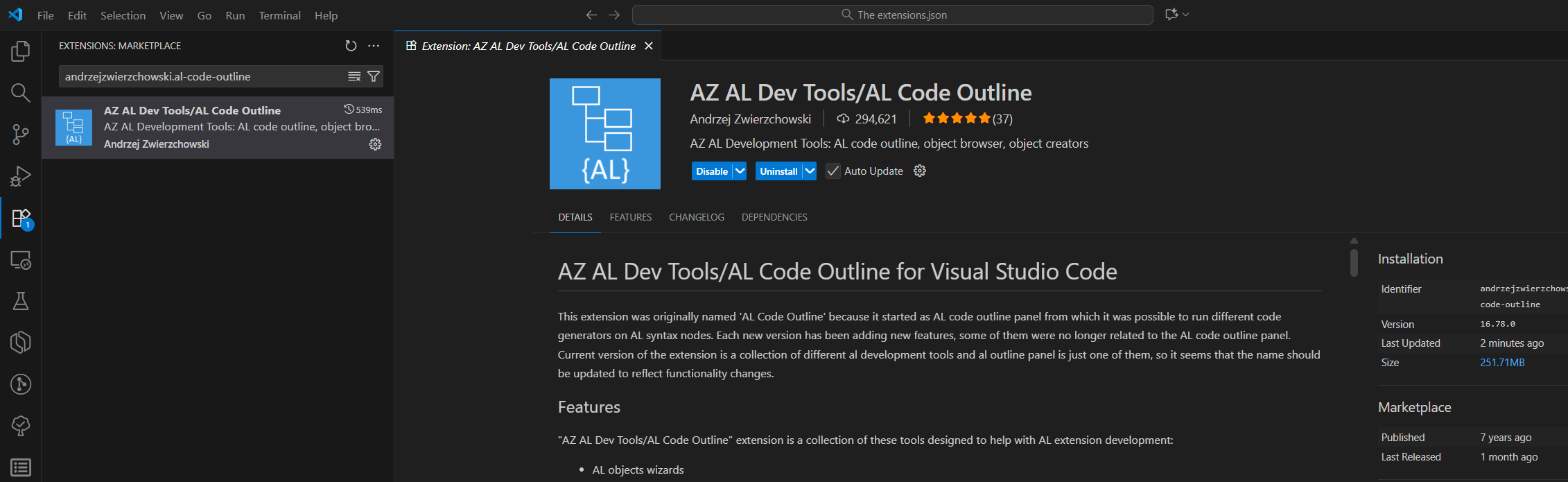The image size is (1568, 482).
Task: Switch to the CHANGELOG tab
Action: point(697,217)
